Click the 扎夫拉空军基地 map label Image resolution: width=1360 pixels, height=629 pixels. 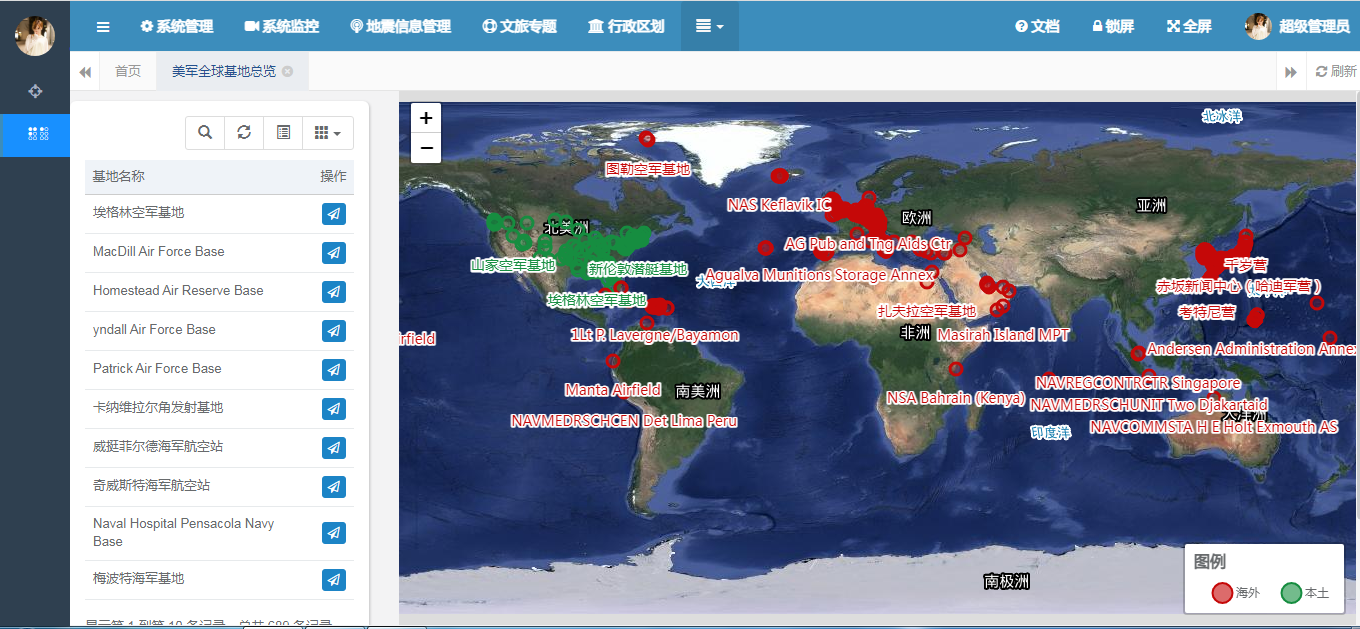(927, 311)
